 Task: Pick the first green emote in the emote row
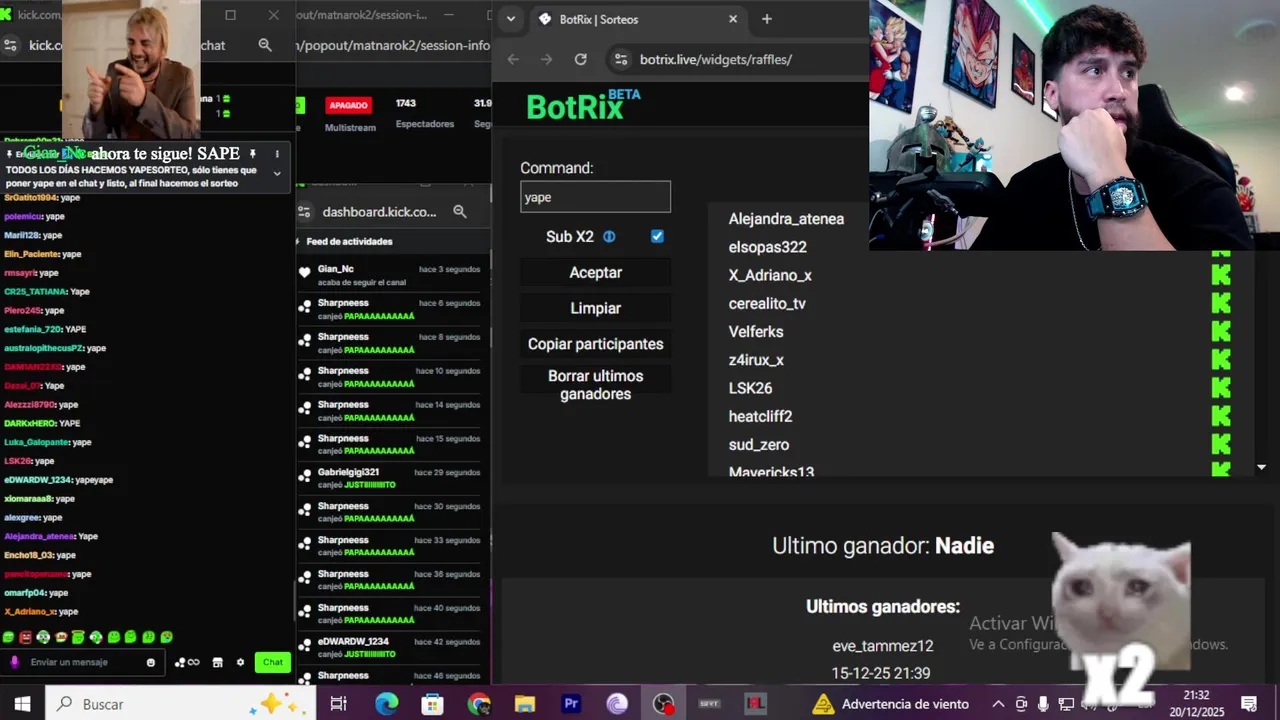[8, 637]
